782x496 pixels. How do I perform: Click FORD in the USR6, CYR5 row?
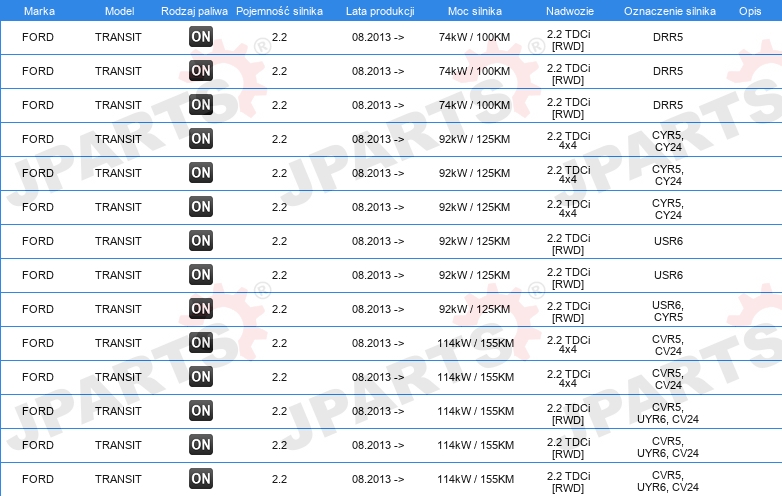pyautogui.click(x=38, y=309)
